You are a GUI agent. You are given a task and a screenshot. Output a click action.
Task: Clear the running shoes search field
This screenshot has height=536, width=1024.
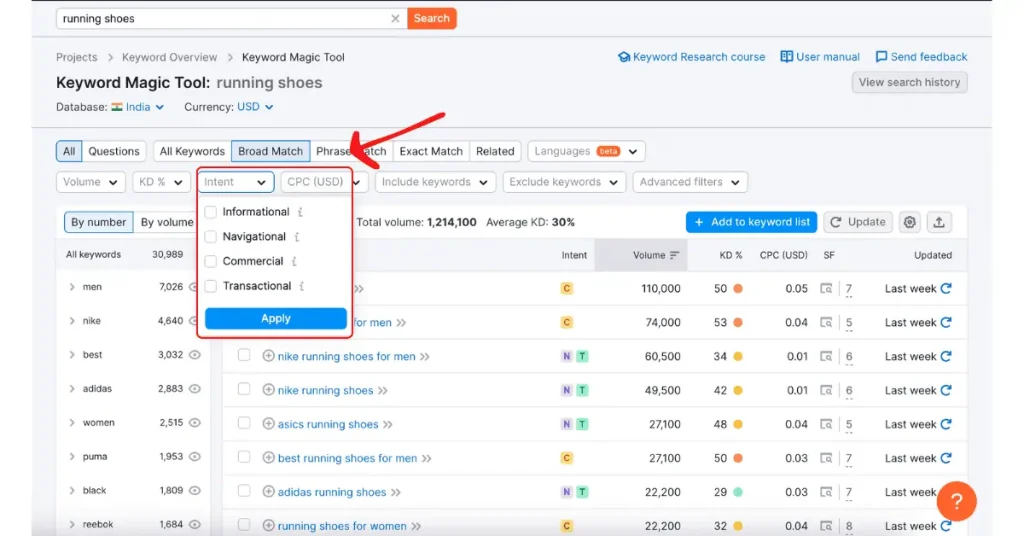(395, 18)
